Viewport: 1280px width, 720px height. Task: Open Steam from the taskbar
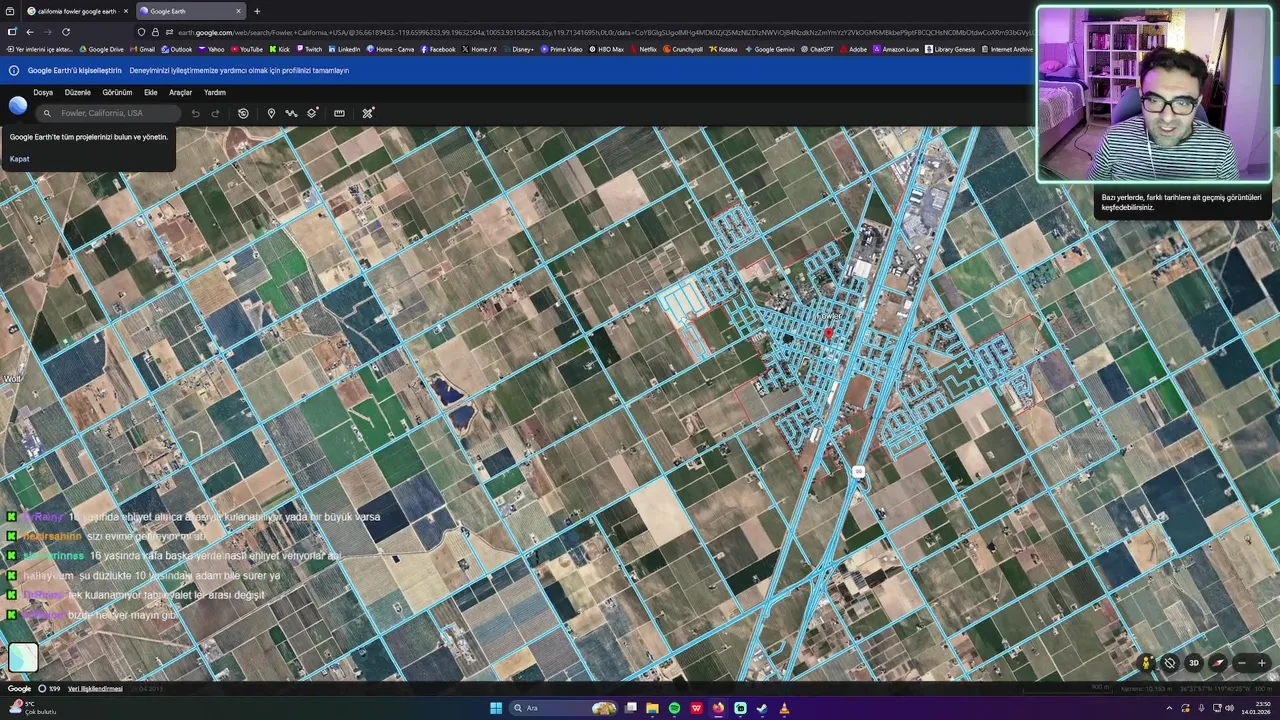(x=762, y=708)
